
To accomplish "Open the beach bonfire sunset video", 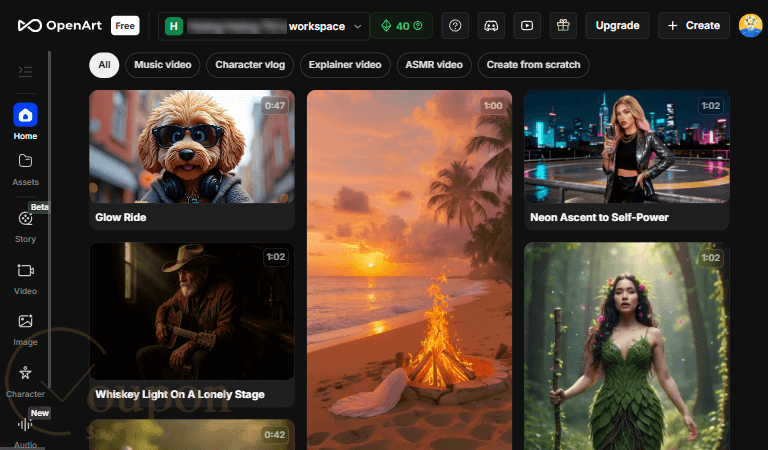I will pos(409,270).
